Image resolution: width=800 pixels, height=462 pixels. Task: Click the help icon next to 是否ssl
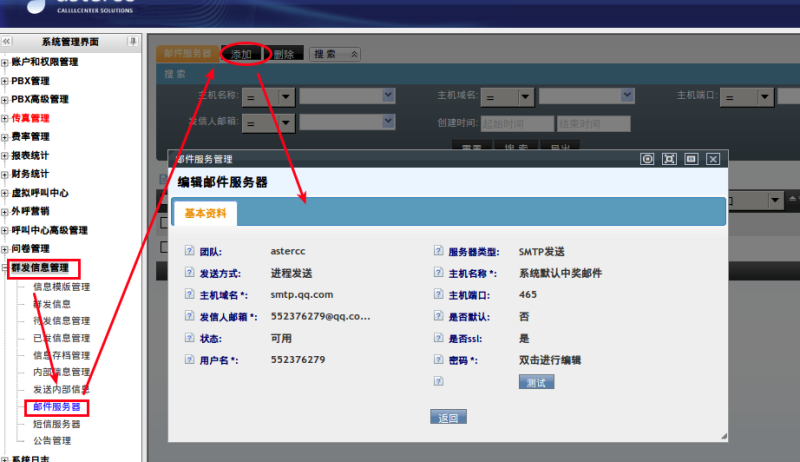[439, 338]
